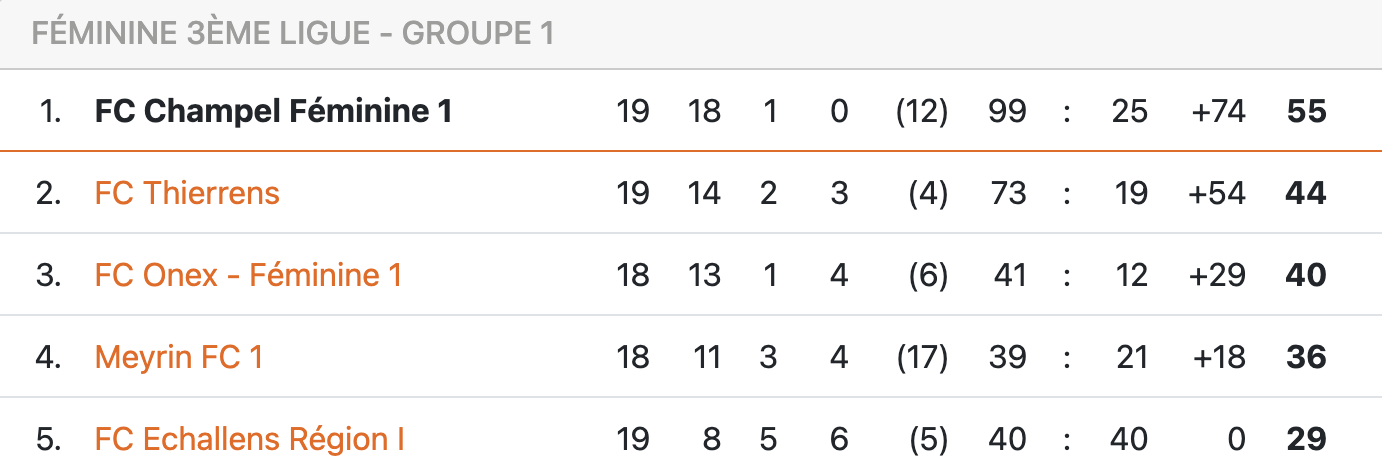Screen dimensions: 1382x474
Task: Click FC Thierrens' 44 points value
Action: [1306, 193]
